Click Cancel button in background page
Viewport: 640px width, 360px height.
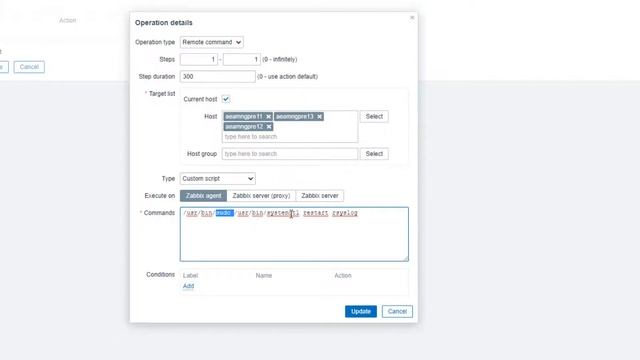29,67
